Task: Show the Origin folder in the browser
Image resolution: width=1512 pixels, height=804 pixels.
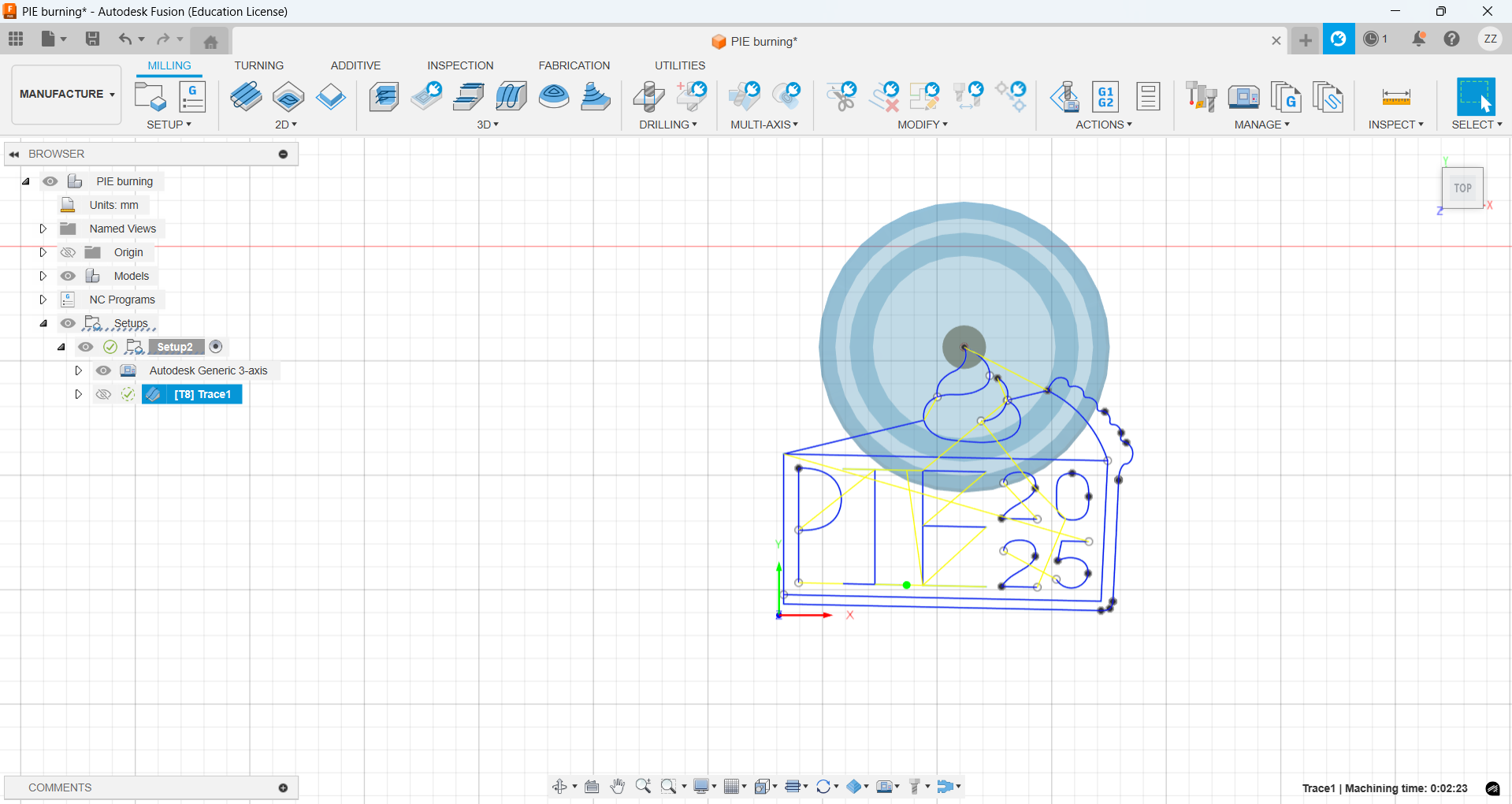Action: tap(68, 252)
